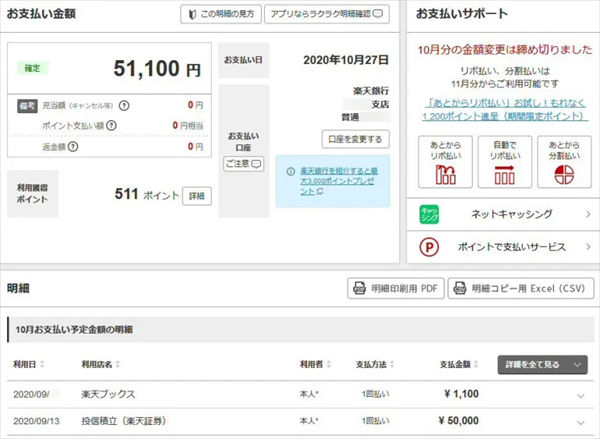Image resolution: width=600 pixels, height=439 pixels.
Task: Expand the 楽天ブックス row details
Action: click(580, 395)
